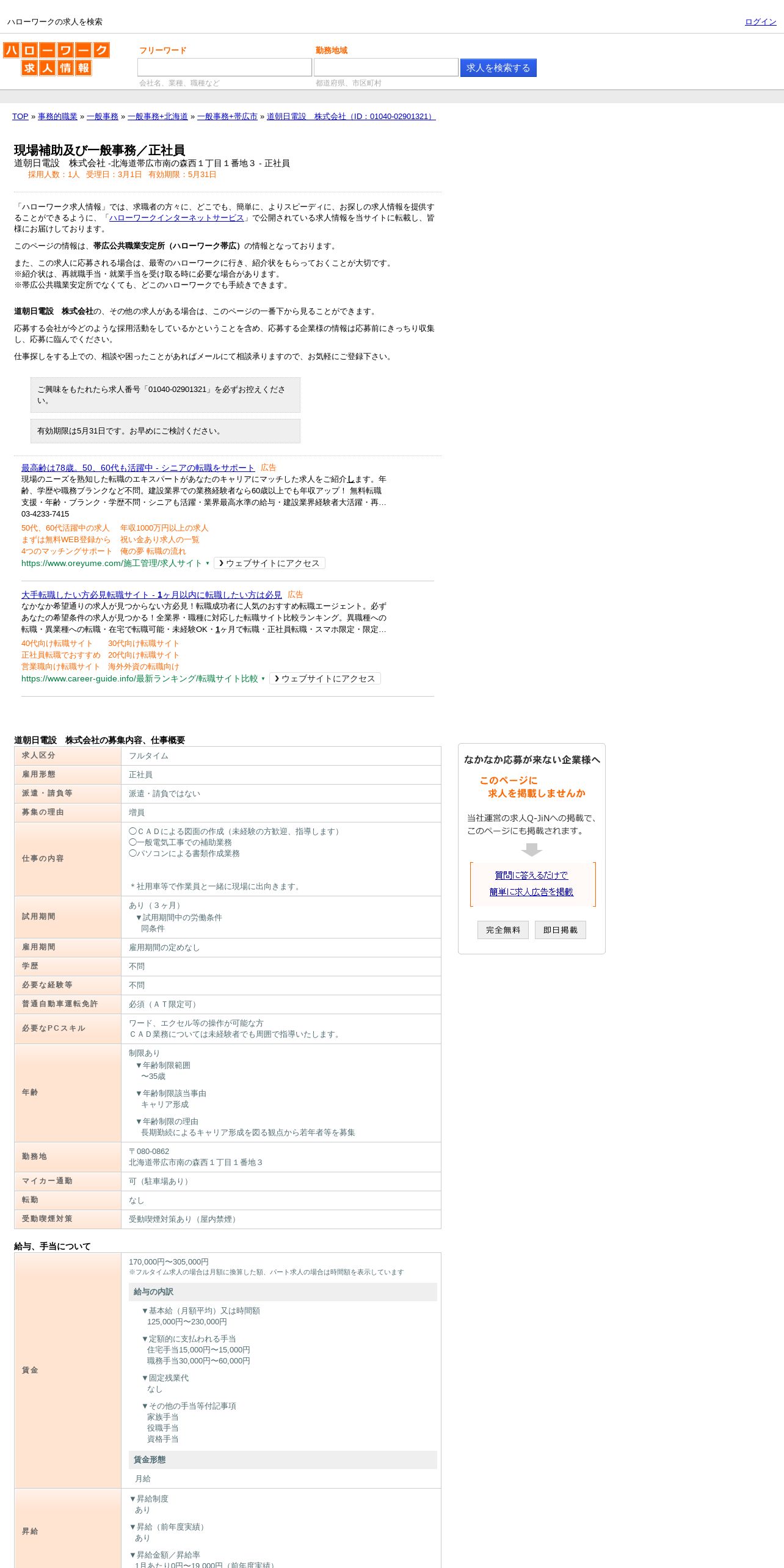Open the 一般事務+北海道 breadcrumb link
Image resolution: width=784 pixels, height=1568 pixels.
(158, 117)
